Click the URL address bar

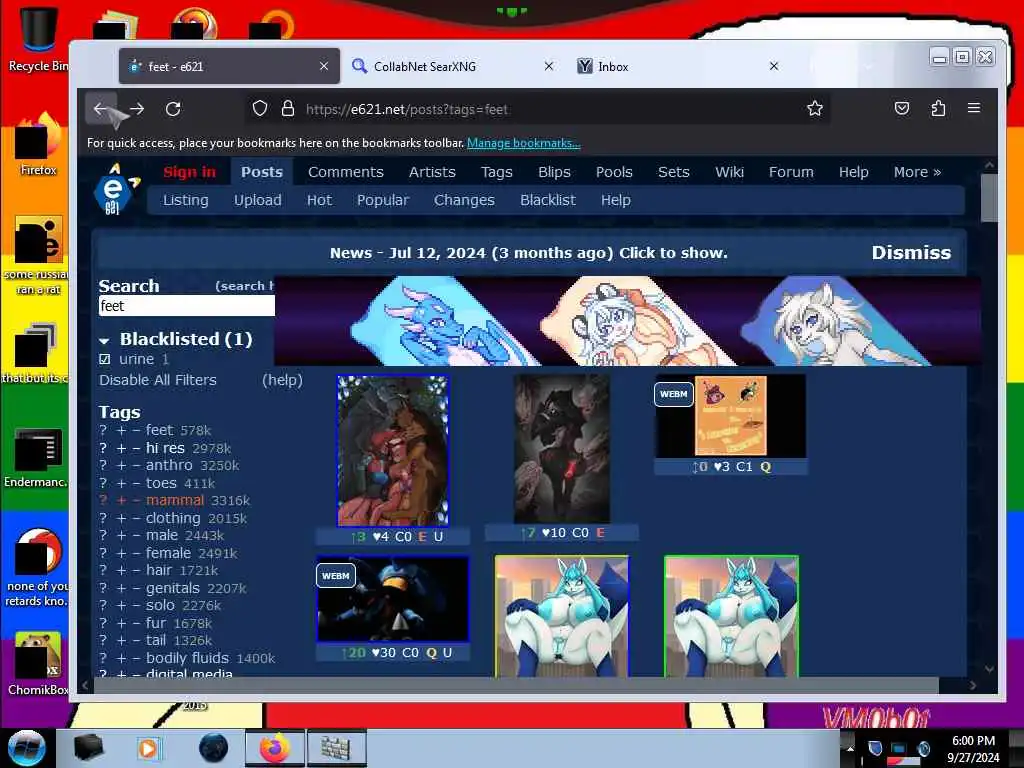pos(536,109)
